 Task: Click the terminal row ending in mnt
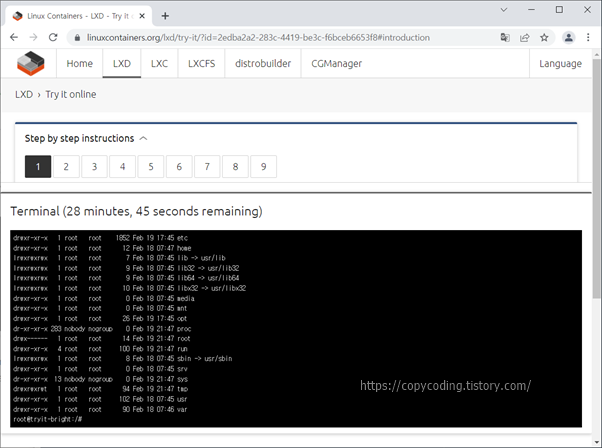point(100,308)
